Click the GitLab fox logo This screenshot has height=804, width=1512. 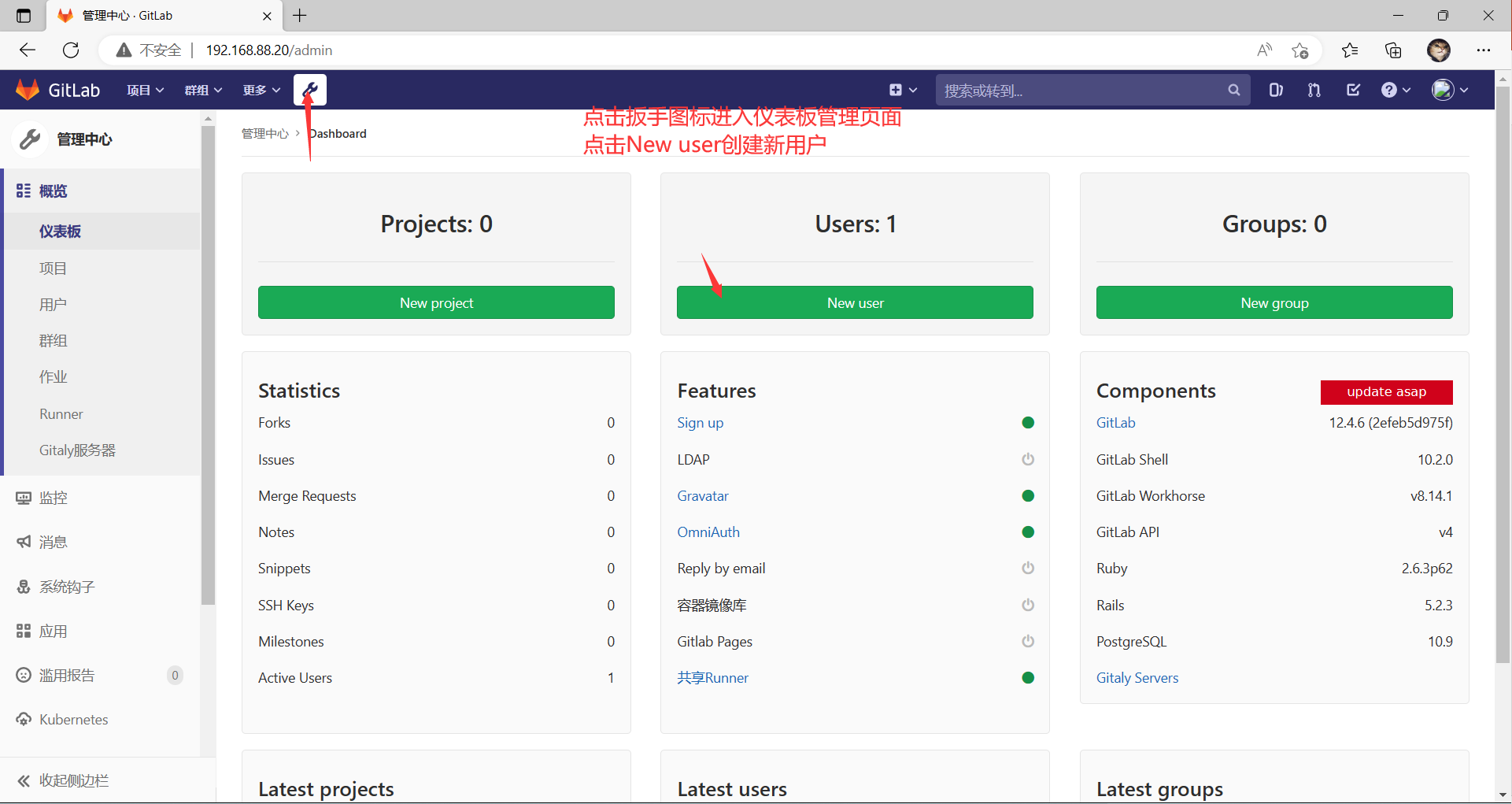click(x=28, y=90)
